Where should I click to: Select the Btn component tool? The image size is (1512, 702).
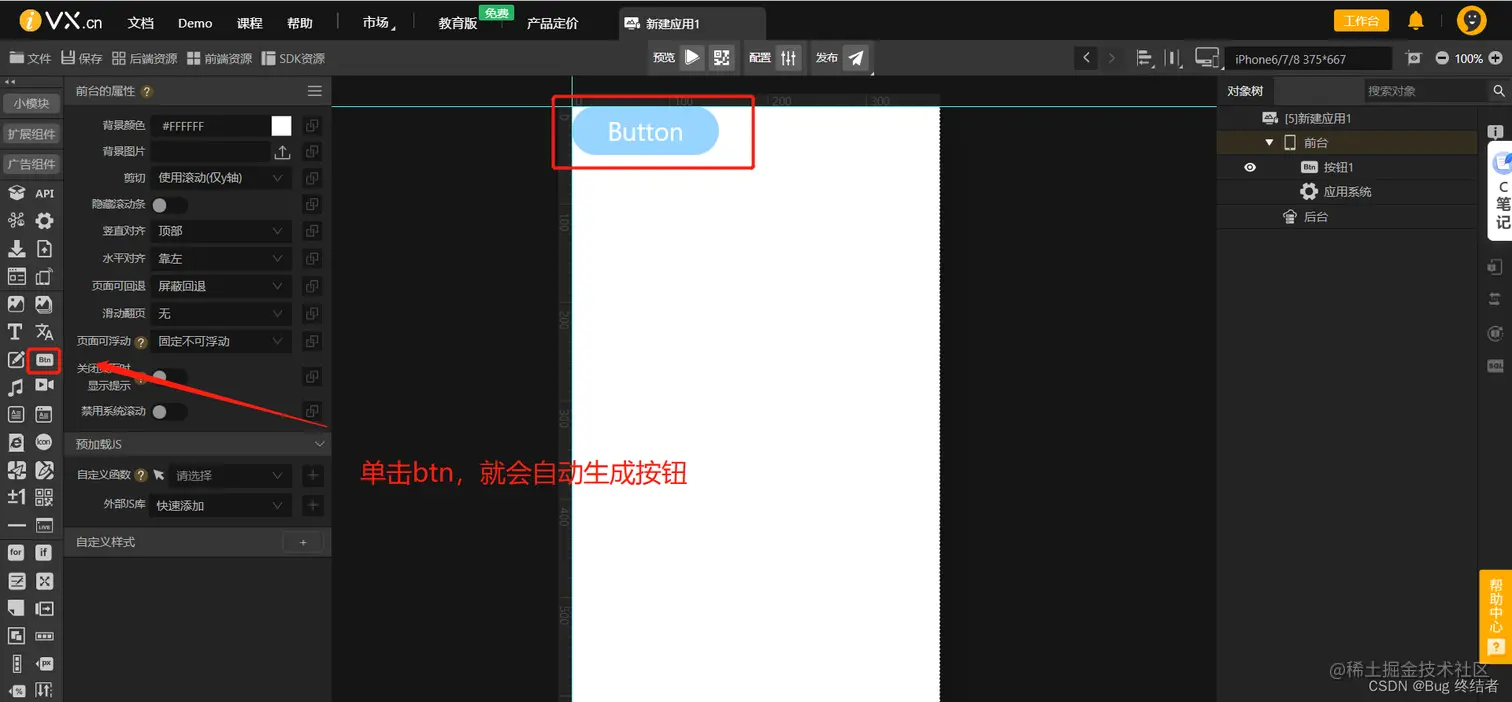pos(43,359)
